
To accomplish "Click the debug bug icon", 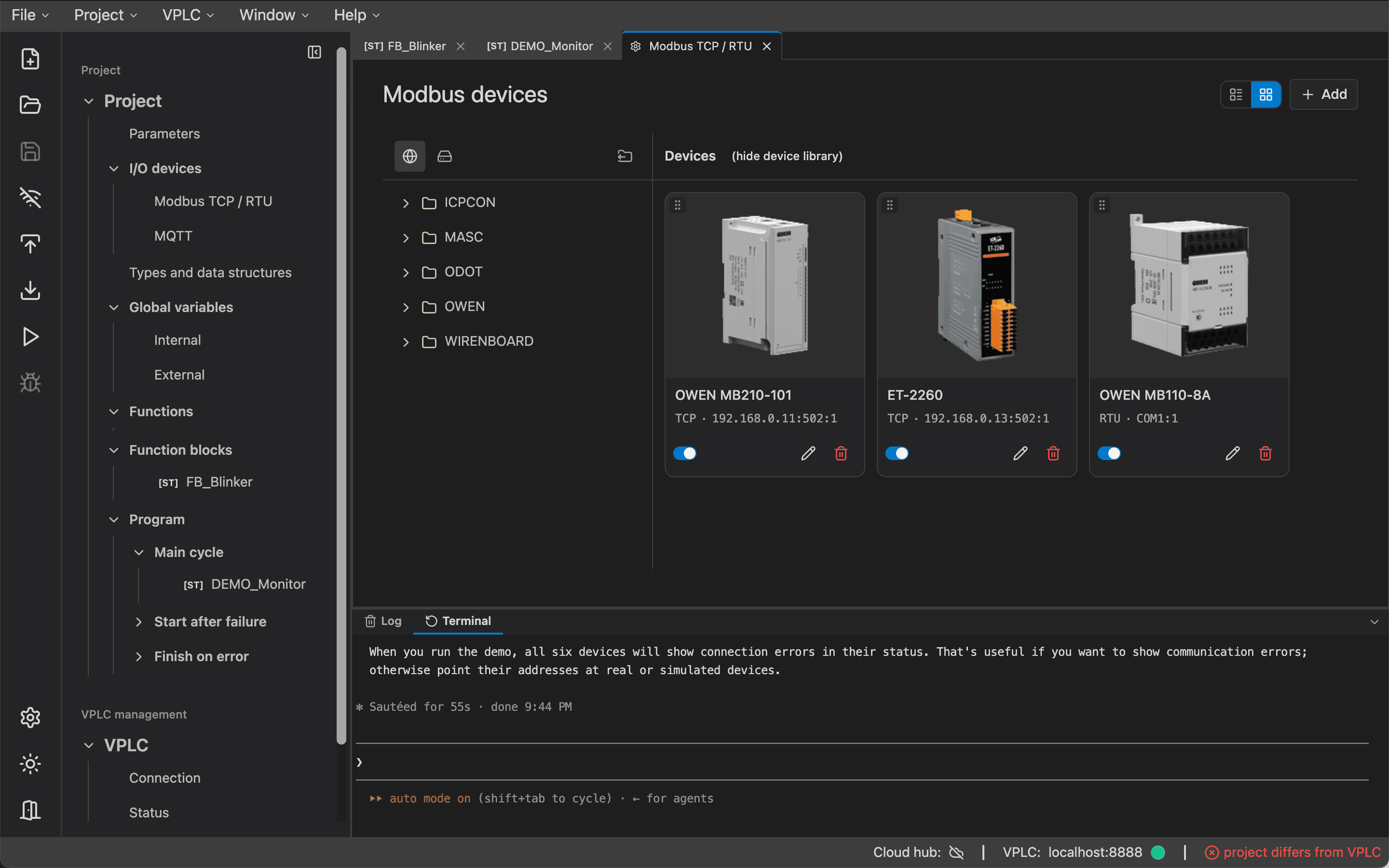I will 30,383.
